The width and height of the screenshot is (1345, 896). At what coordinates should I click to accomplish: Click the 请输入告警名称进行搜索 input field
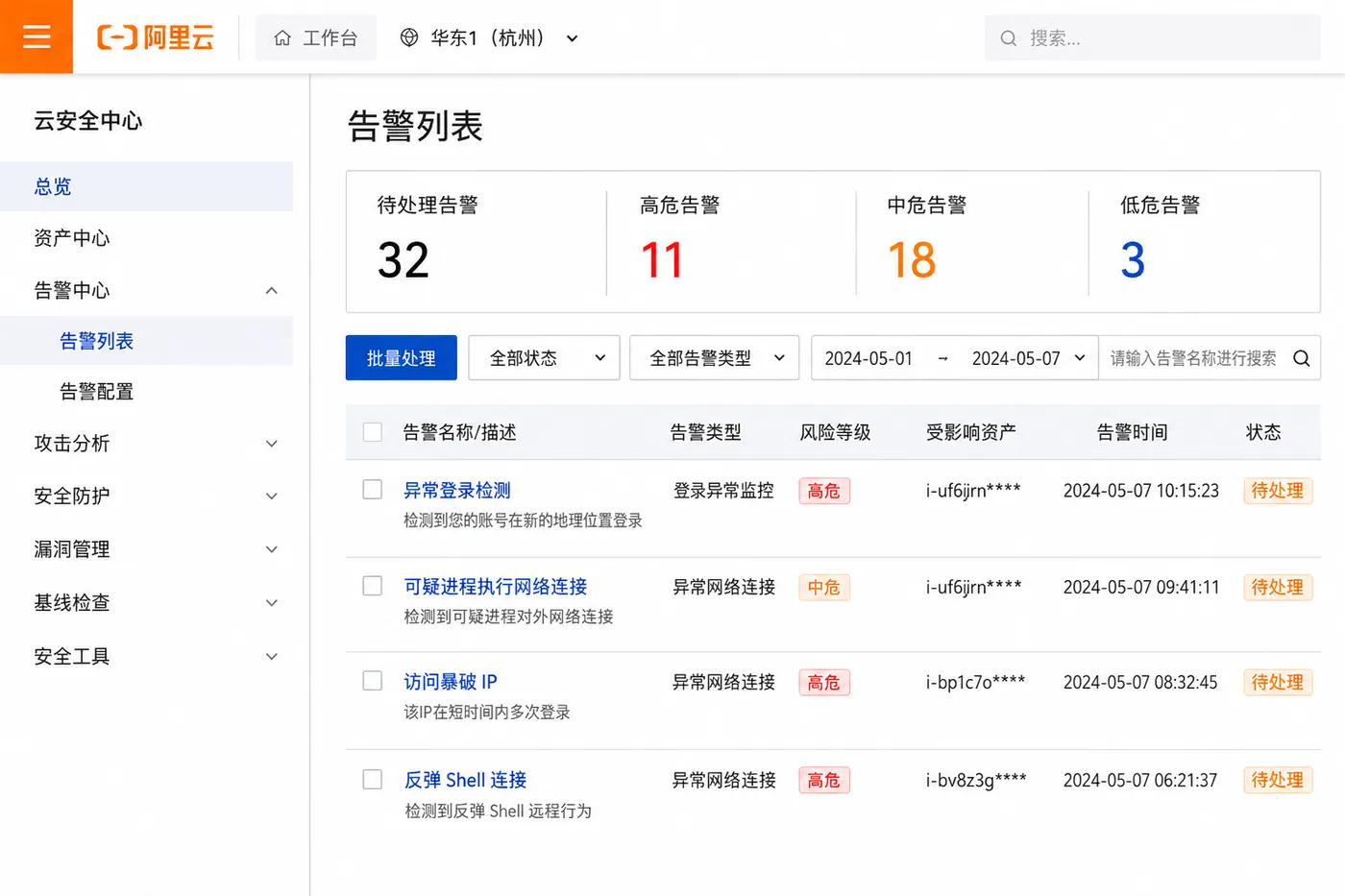1193,358
